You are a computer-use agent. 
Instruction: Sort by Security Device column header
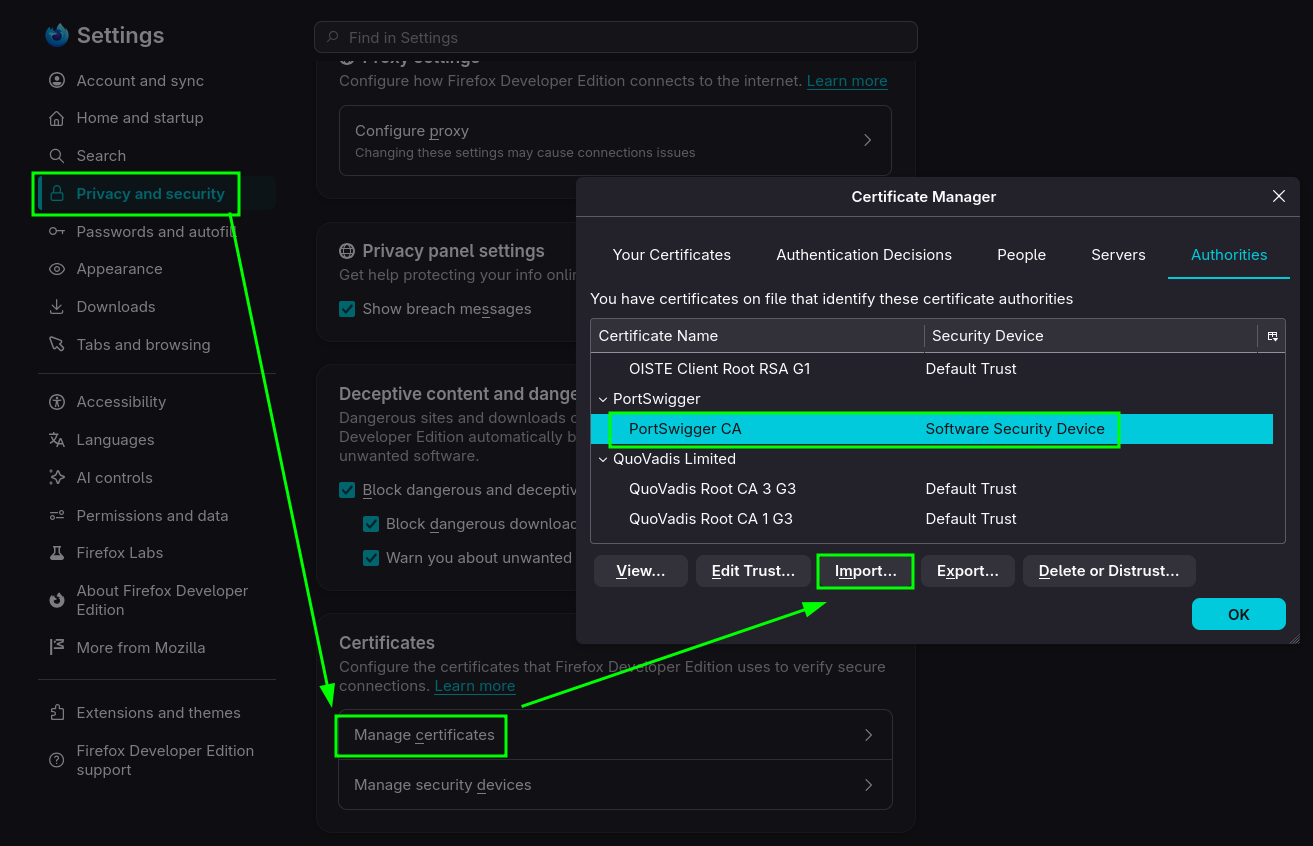click(x=1091, y=336)
